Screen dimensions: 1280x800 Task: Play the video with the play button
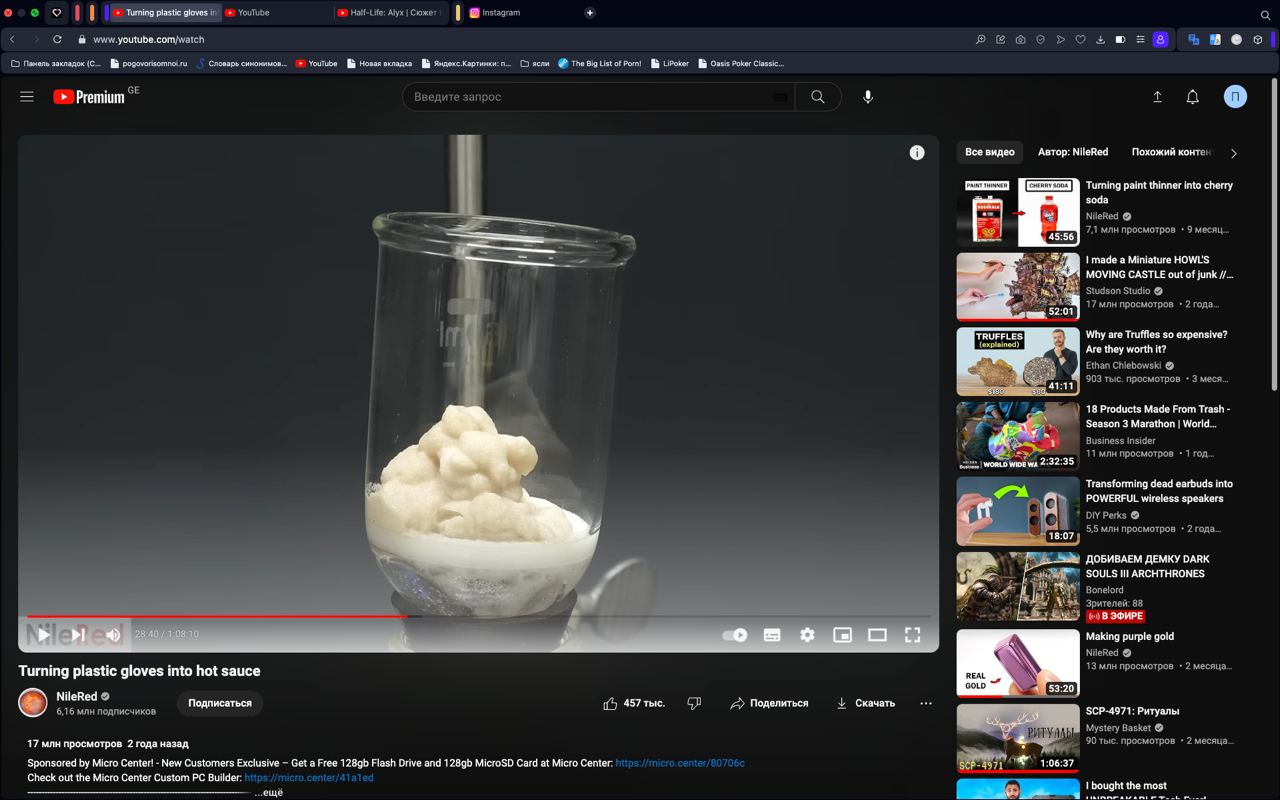click(x=44, y=635)
